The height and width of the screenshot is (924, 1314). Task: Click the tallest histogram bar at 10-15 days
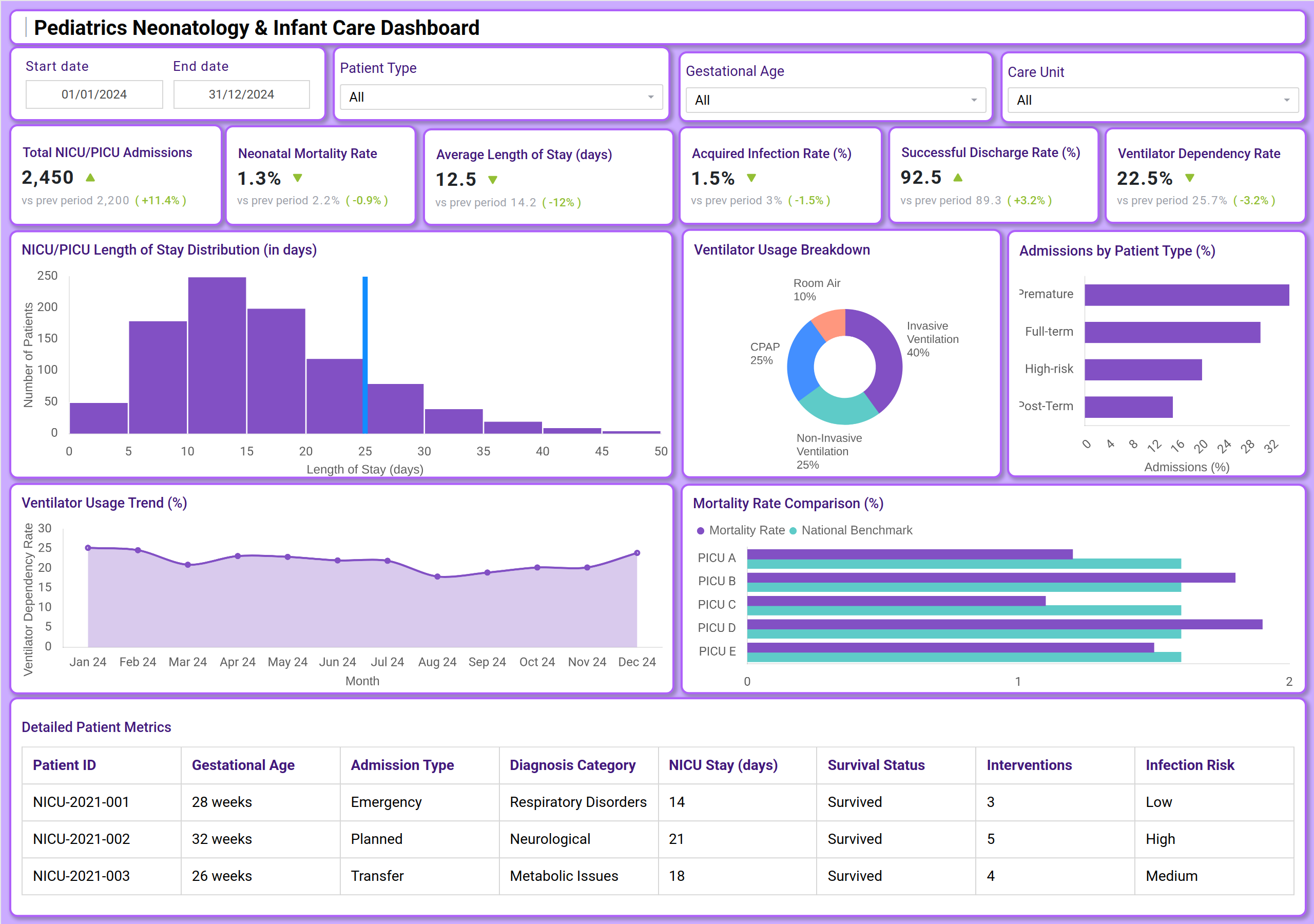coord(217,355)
